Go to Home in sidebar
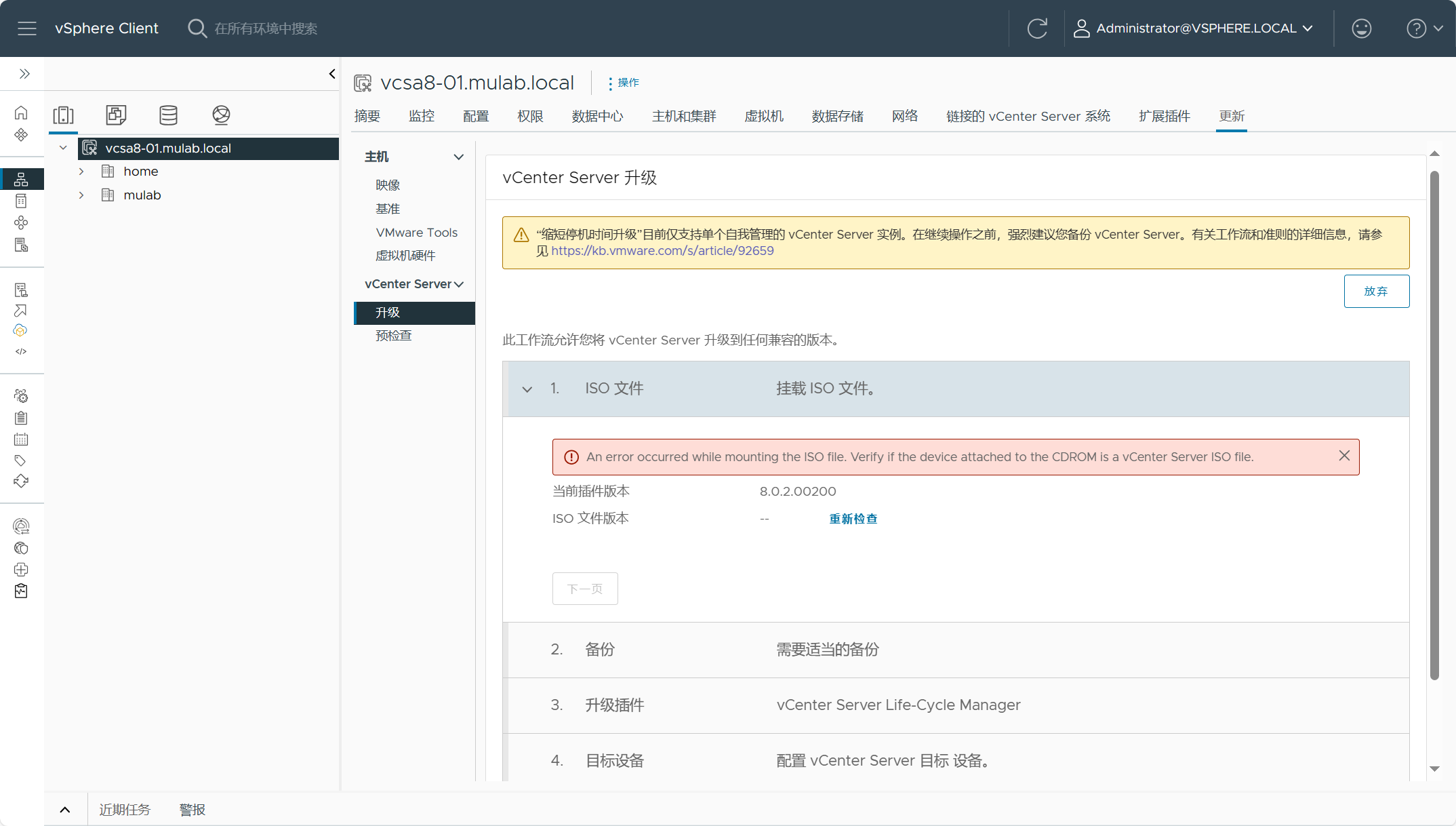The height and width of the screenshot is (826, 1456). coord(21,113)
